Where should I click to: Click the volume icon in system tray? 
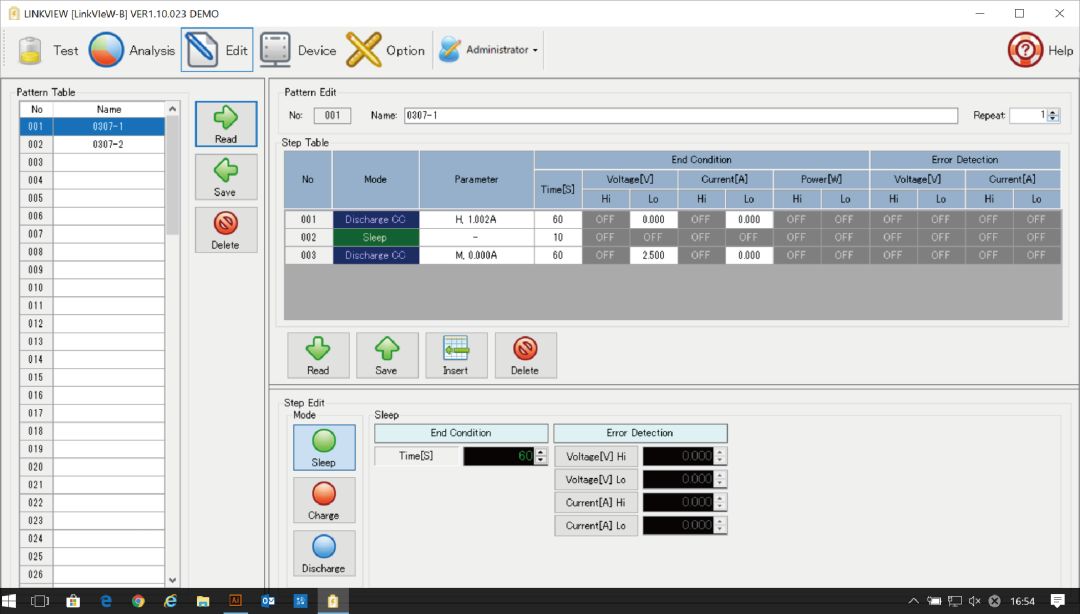tap(975, 602)
